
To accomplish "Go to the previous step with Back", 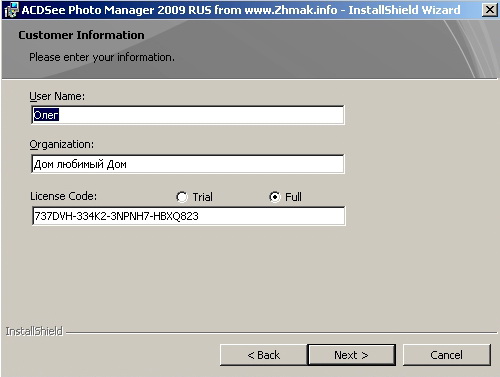I will 264,355.
